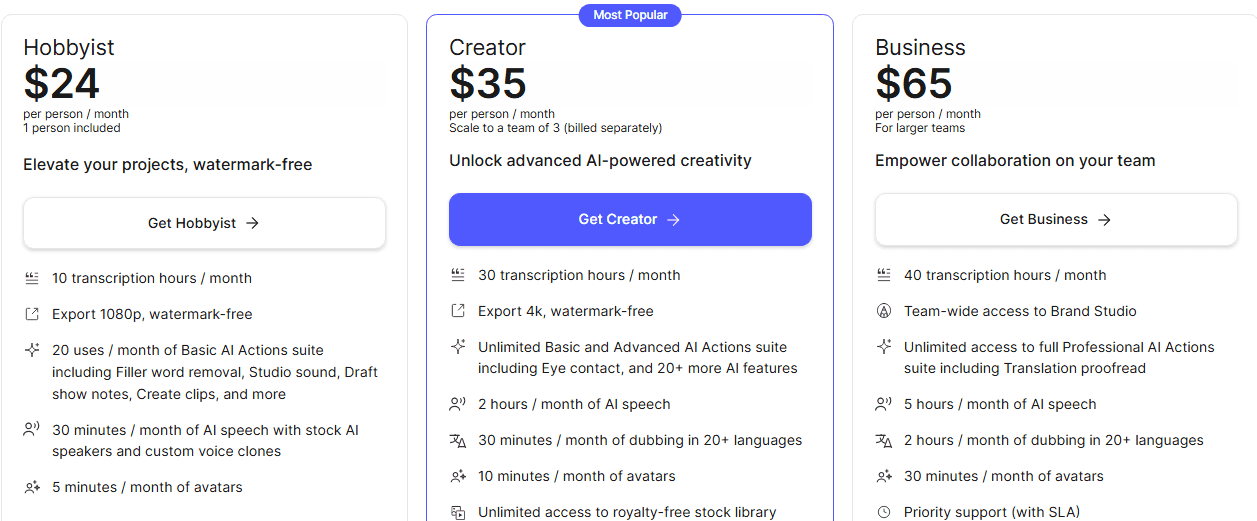Click the Get Business button

[1056, 219]
